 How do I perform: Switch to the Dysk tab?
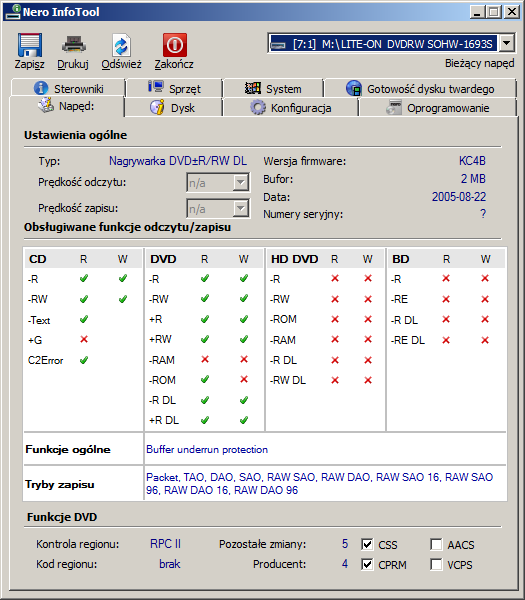[x=173, y=108]
